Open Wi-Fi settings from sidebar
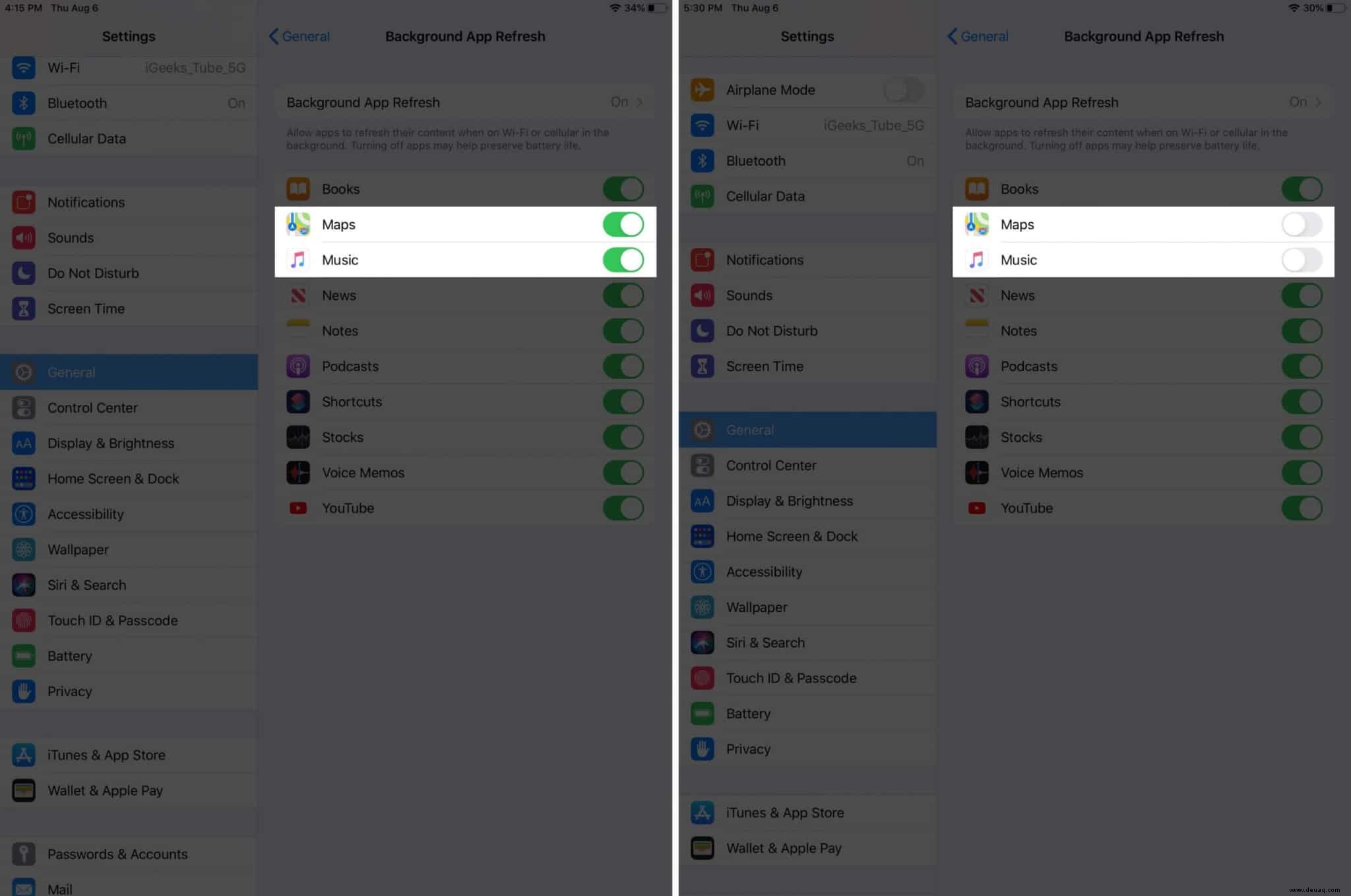Viewport: 1351px width, 896px height. coord(129,67)
